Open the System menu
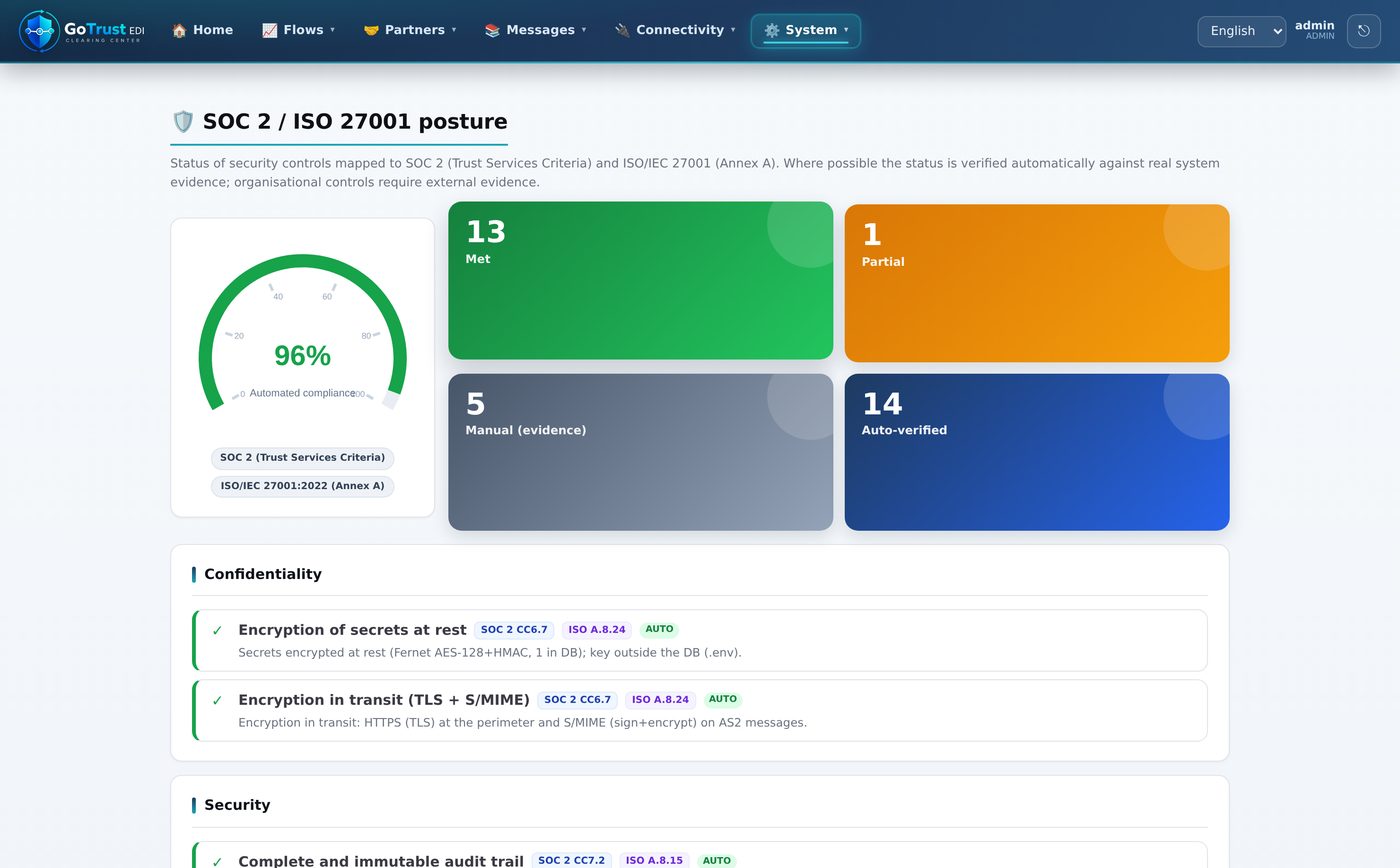1400x868 pixels. (x=806, y=31)
